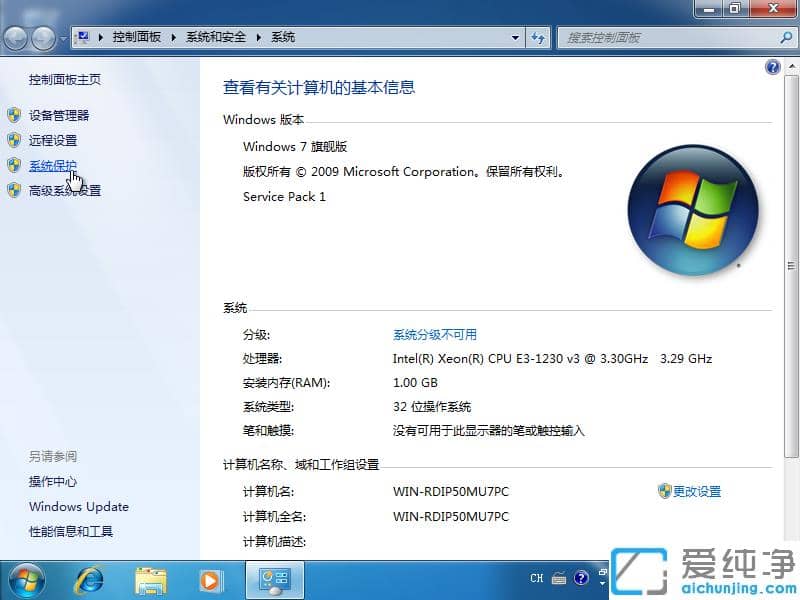Navigate to 控制面板 in the breadcrumb
The height and width of the screenshot is (600, 800).
click(137, 37)
